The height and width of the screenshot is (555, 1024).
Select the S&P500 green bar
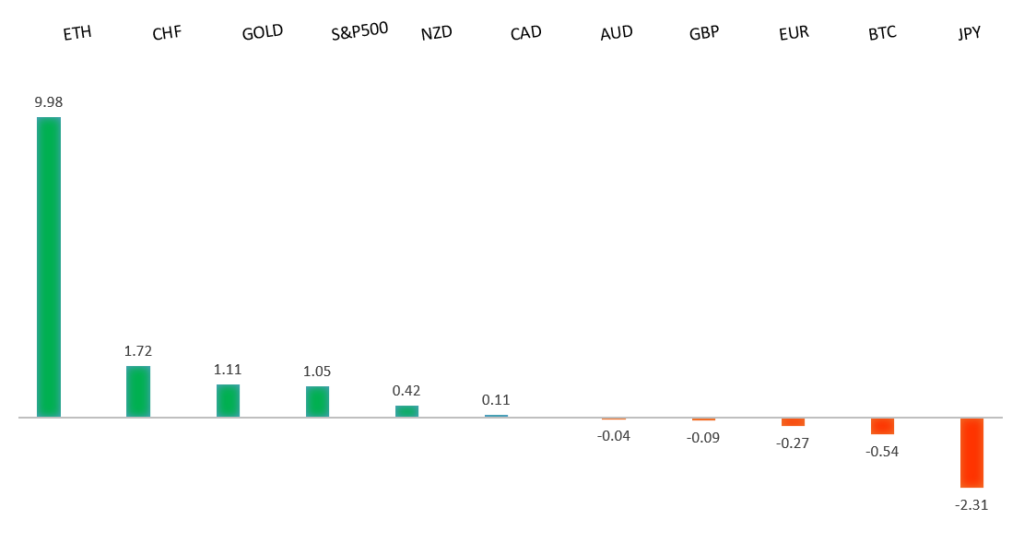tap(317, 401)
